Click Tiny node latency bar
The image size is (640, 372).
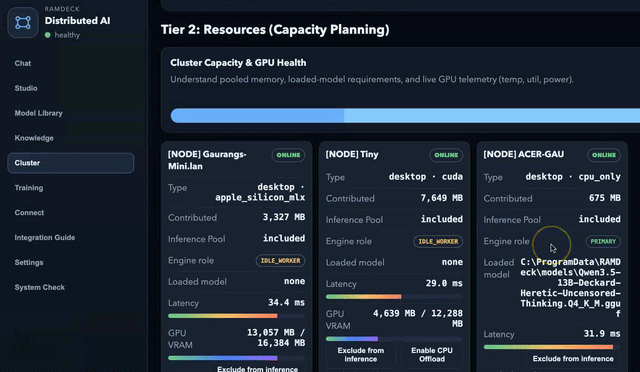point(394,297)
